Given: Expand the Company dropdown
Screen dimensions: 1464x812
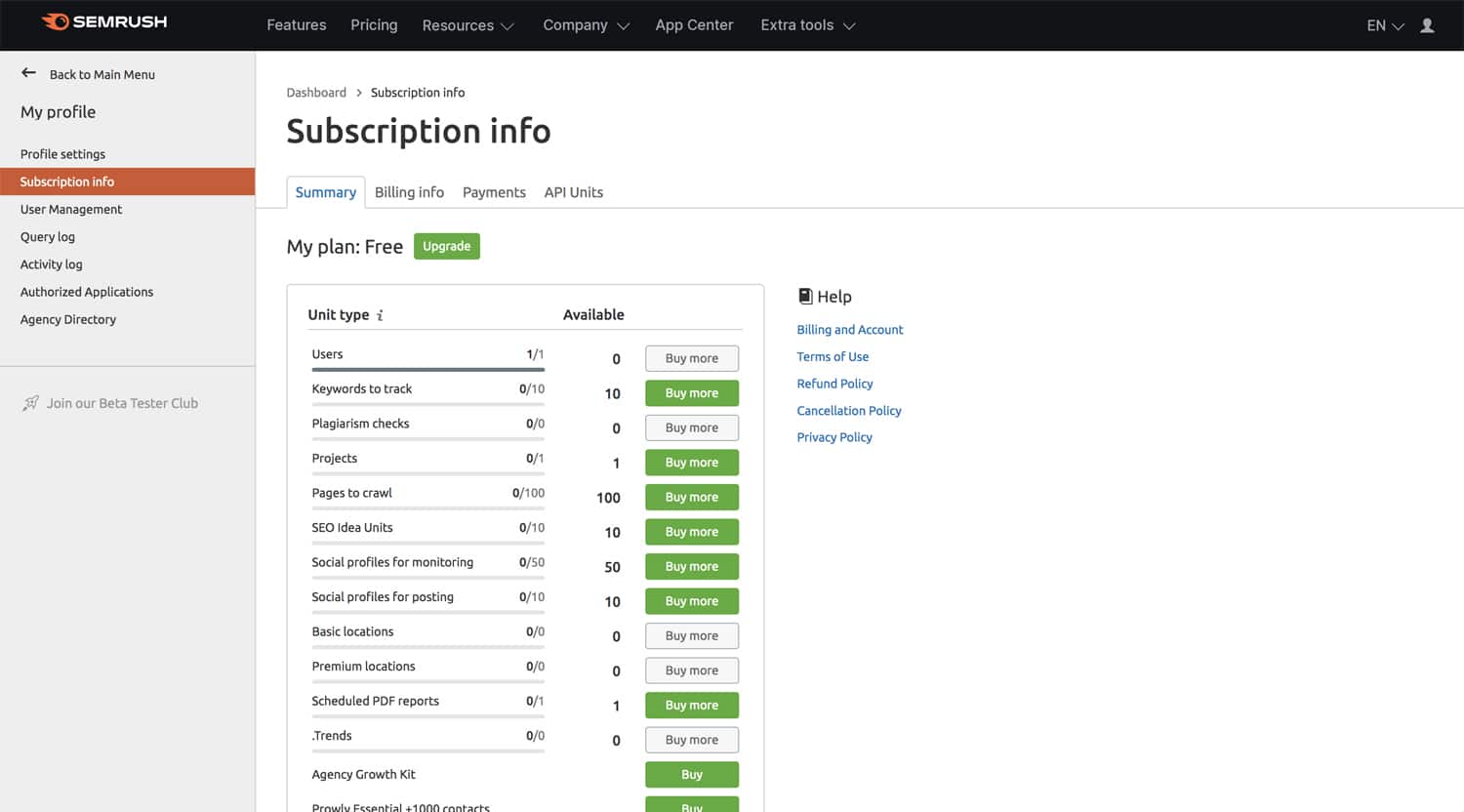Looking at the screenshot, I should tap(587, 25).
